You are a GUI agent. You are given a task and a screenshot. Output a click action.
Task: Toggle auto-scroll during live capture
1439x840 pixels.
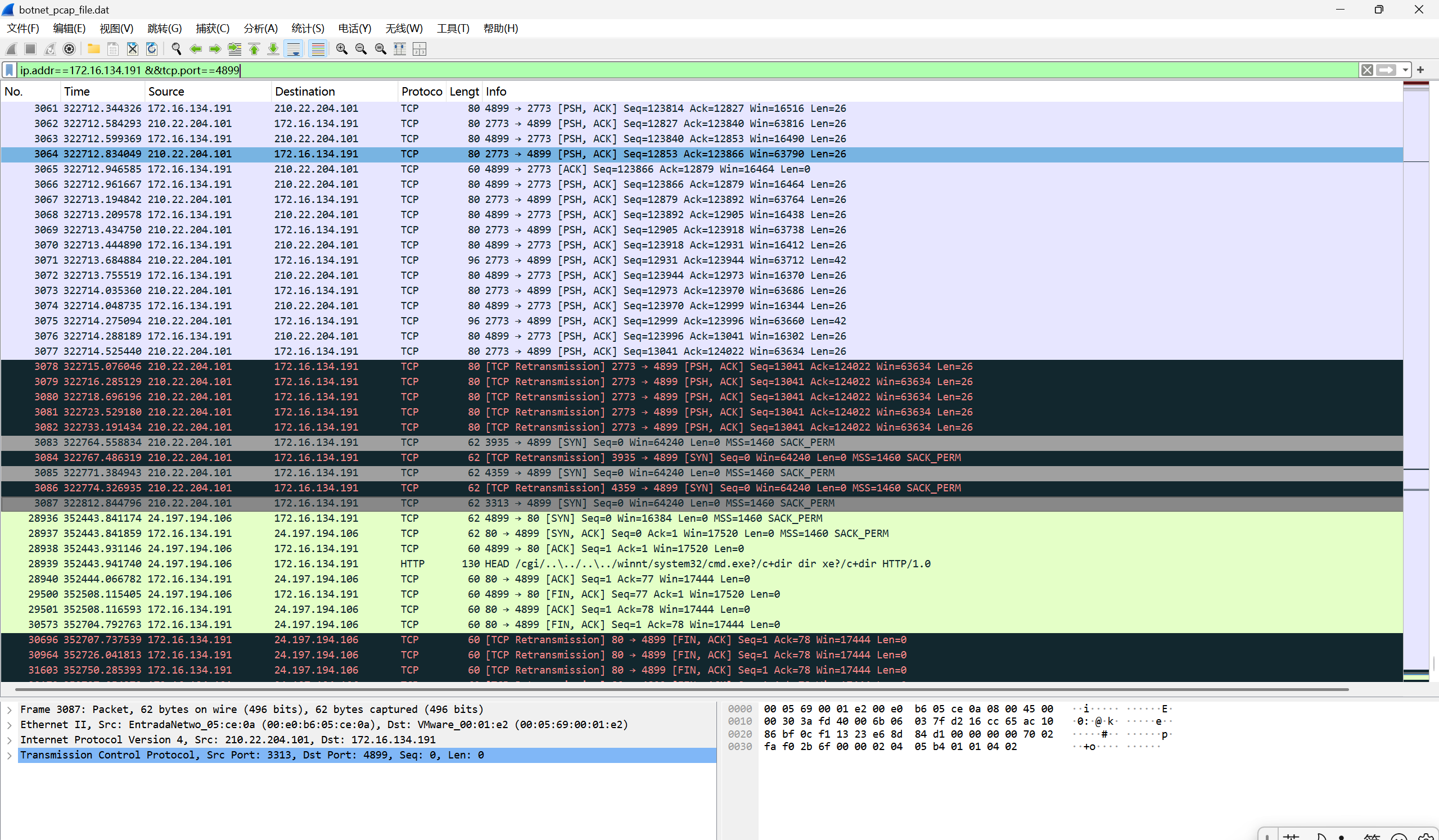294,49
